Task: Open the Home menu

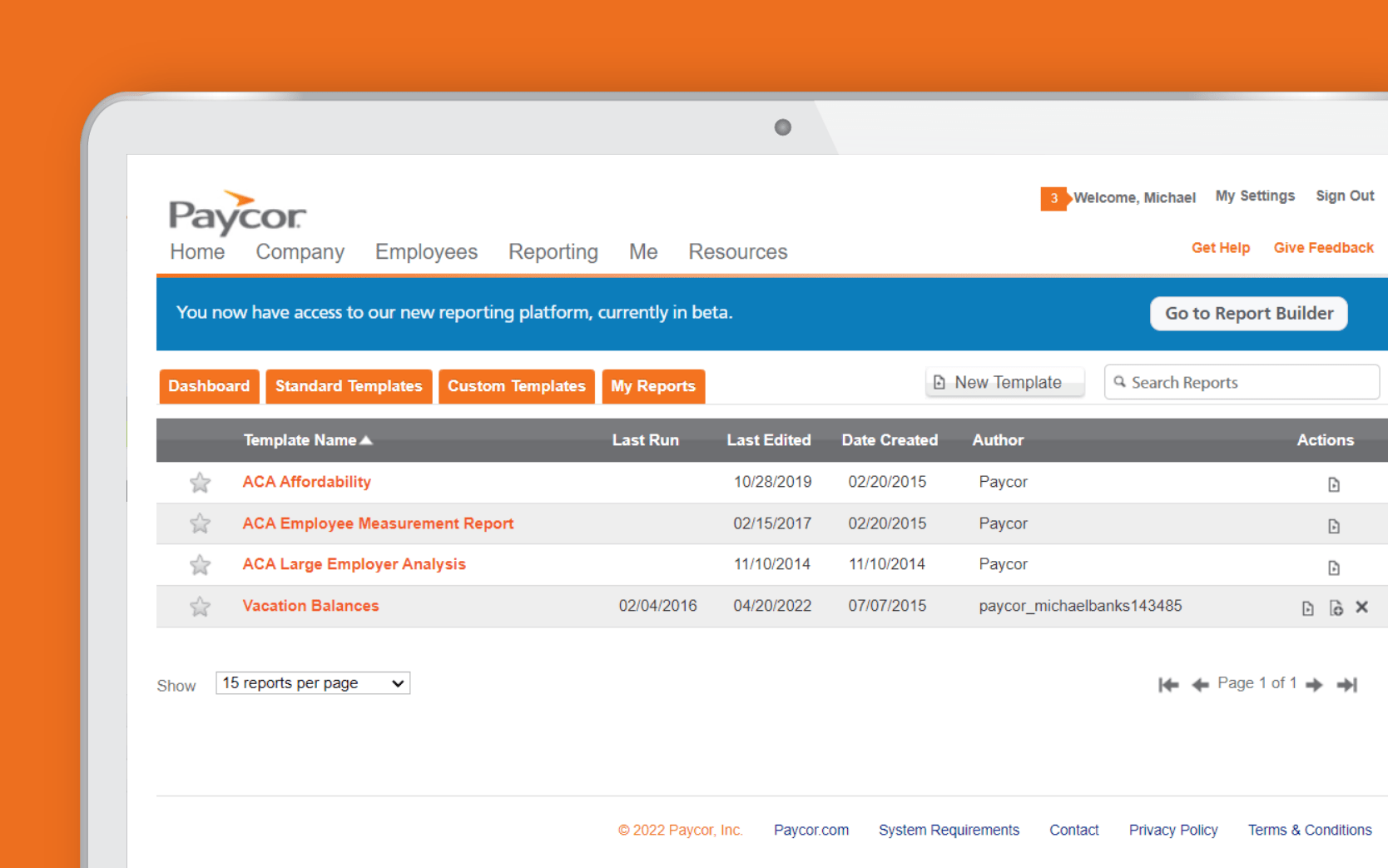Action: (197, 252)
